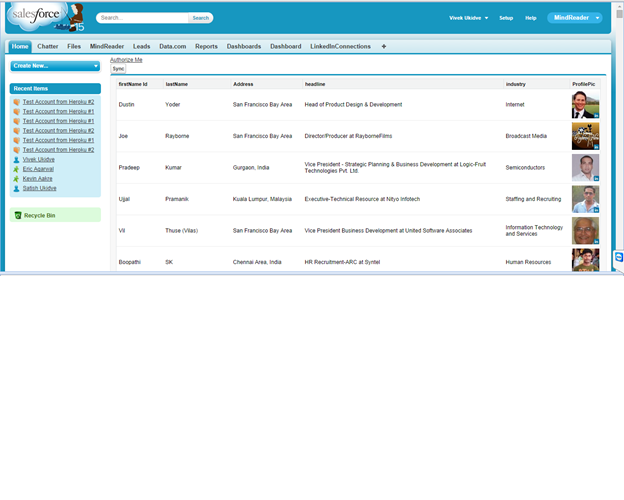Select the headline HR Recruitment-ARC at Syntel

pyautogui.click(x=342, y=262)
